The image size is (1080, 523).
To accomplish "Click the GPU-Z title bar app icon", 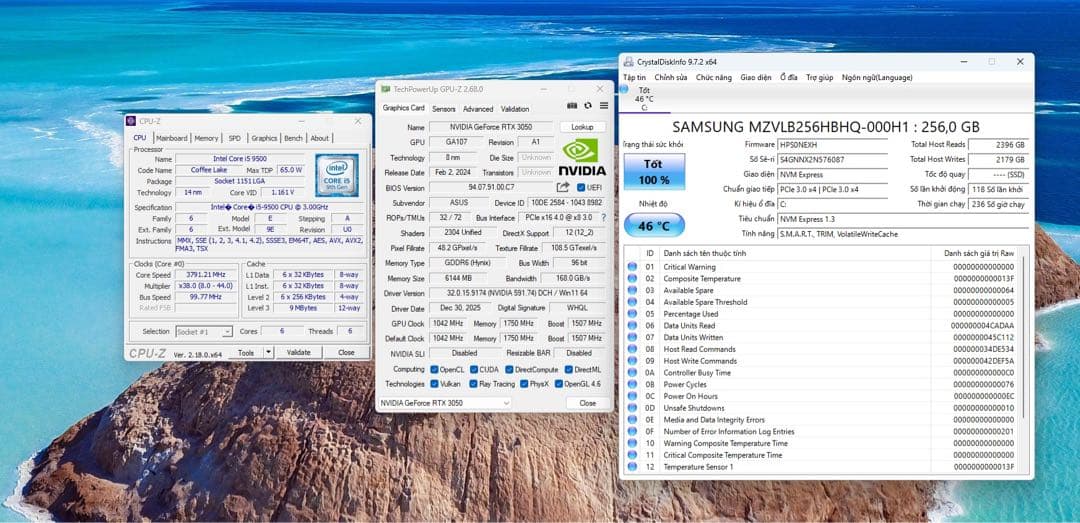I will pyautogui.click(x=386, y=89).
